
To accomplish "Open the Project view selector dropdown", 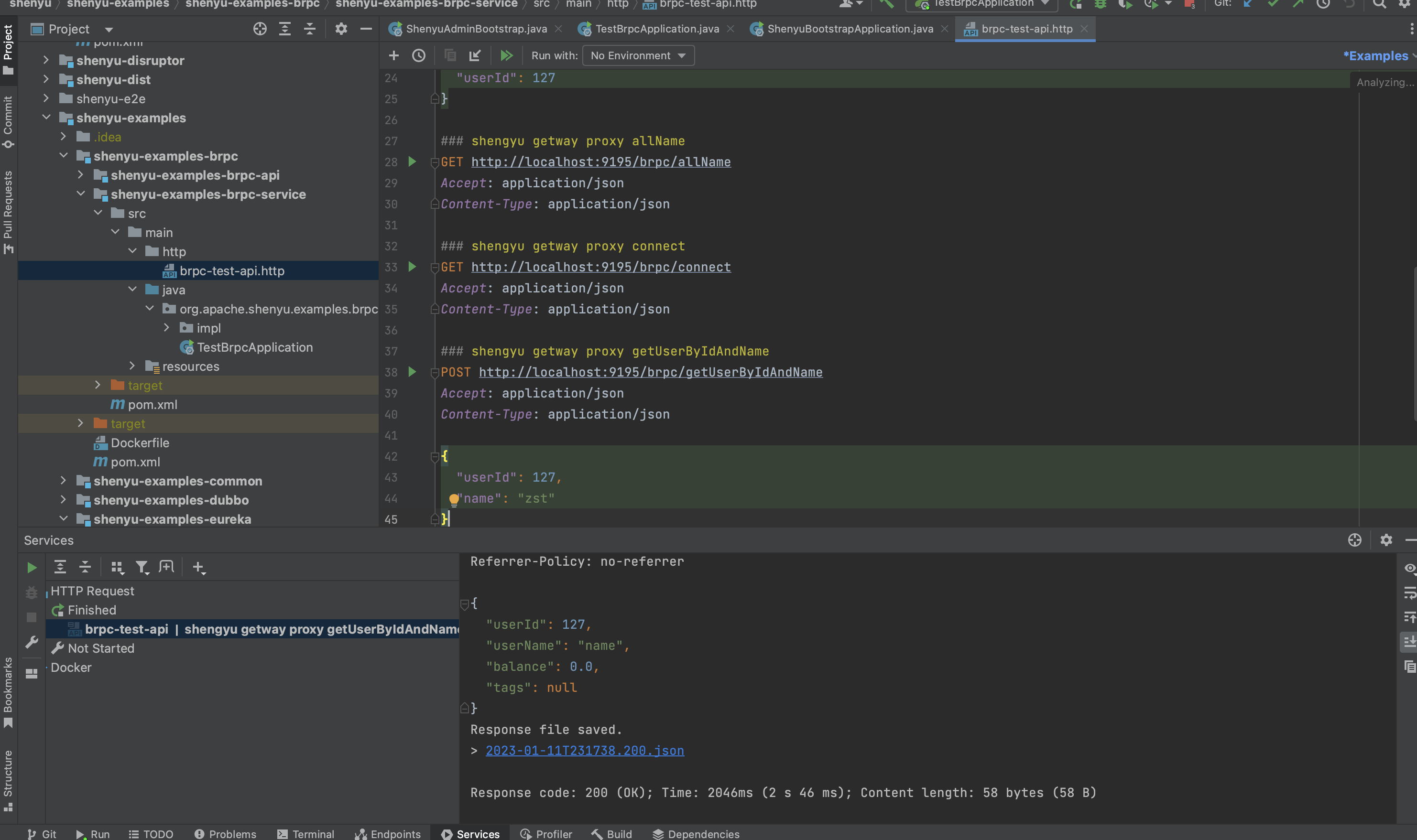I will (109, 30).
